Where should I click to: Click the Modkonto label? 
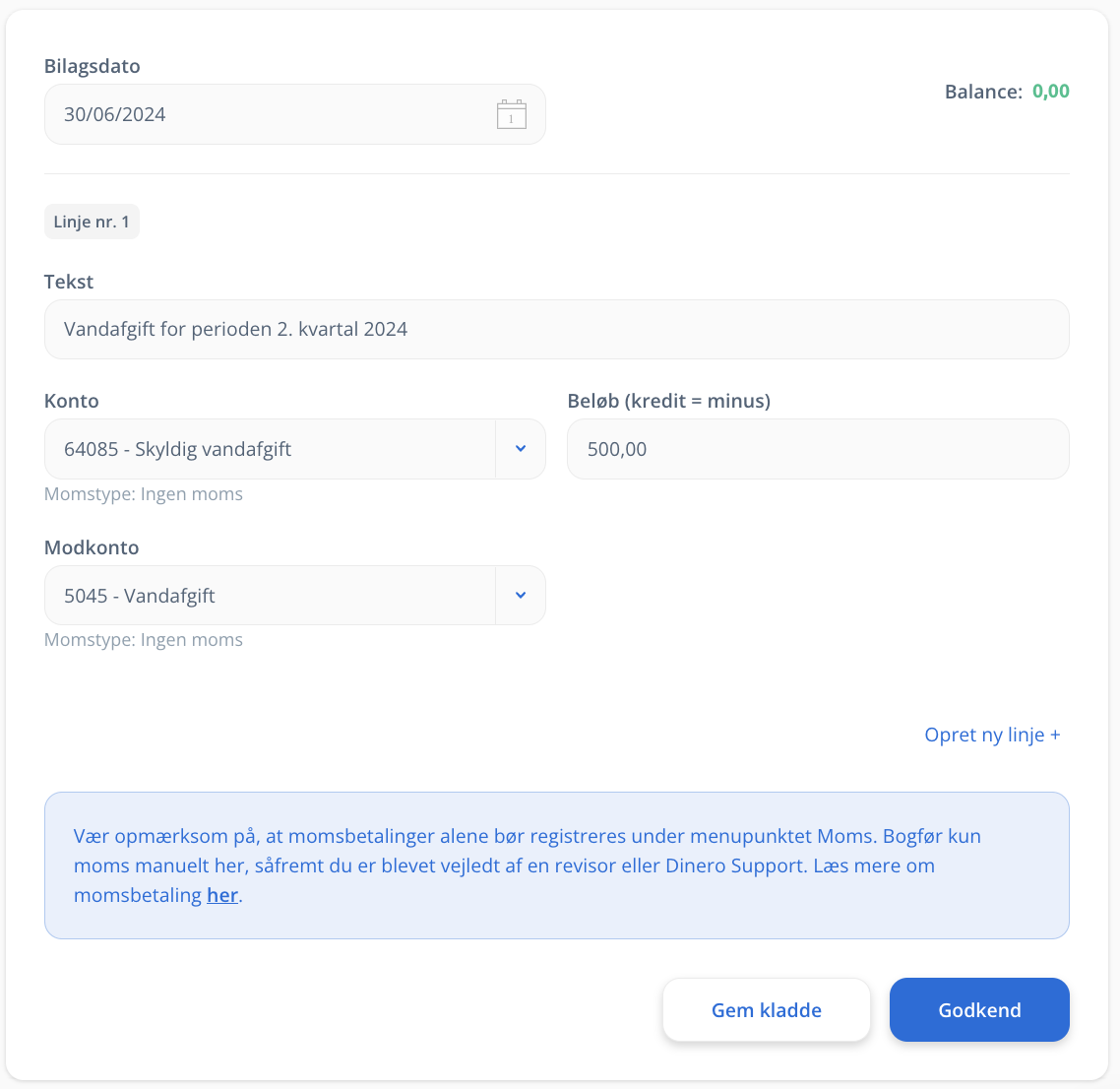coord(92,547)
